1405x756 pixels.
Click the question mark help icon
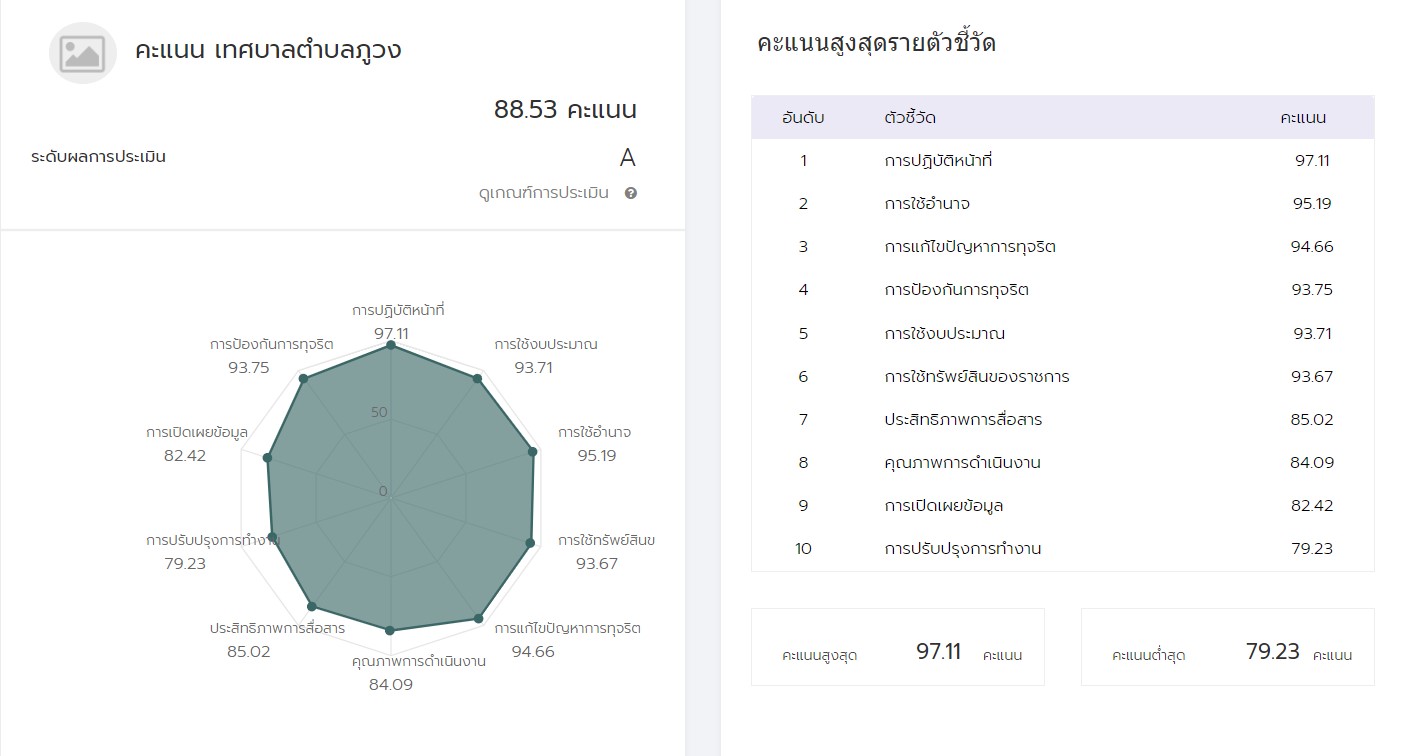pyautogui.click(x=631, y=193)
